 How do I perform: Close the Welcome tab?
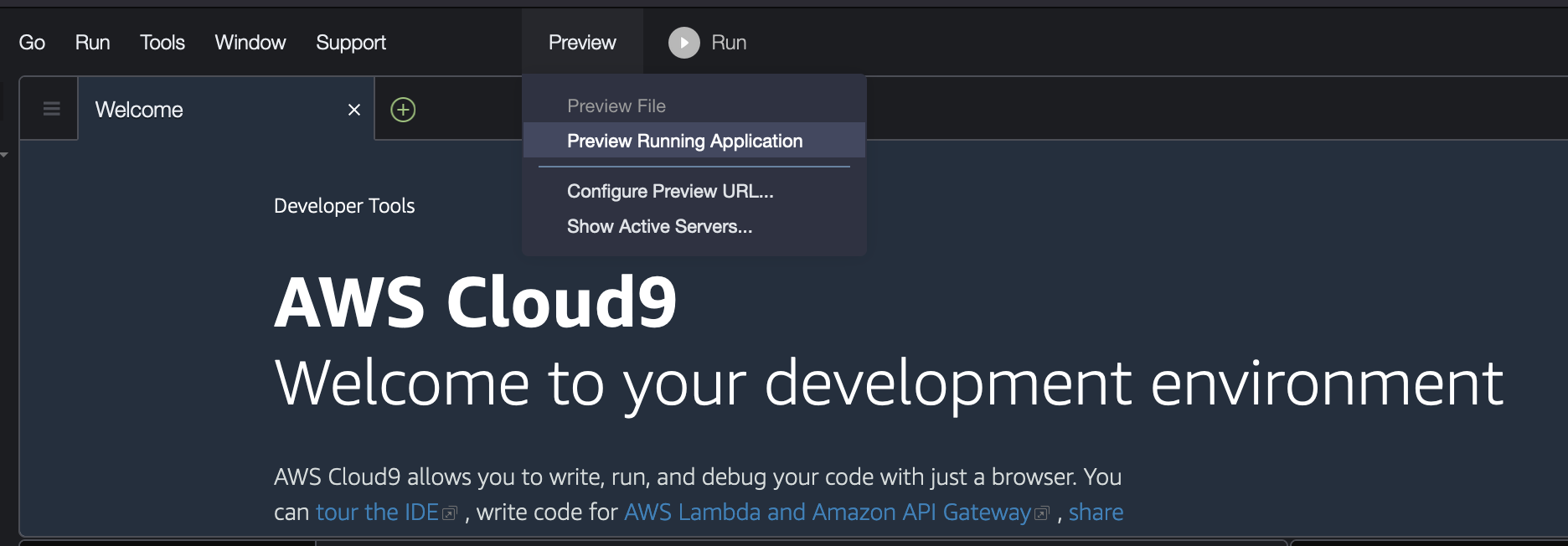[354, 110]
